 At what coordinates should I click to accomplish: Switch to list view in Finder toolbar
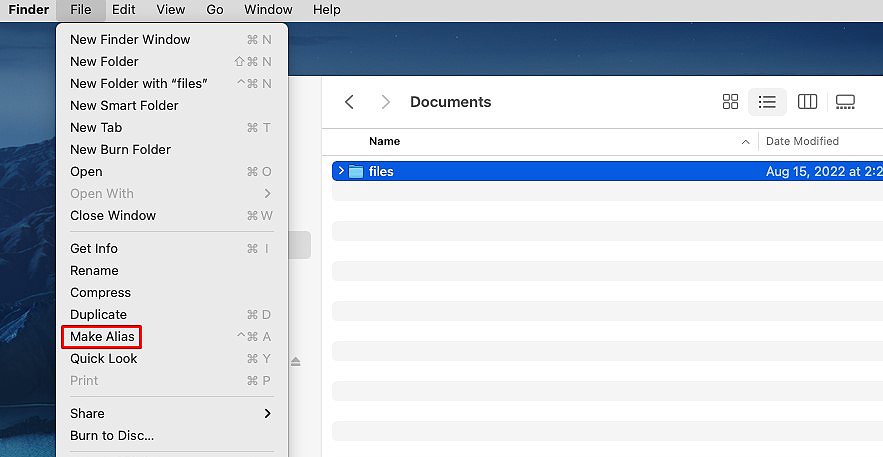(x=767, y=102)
